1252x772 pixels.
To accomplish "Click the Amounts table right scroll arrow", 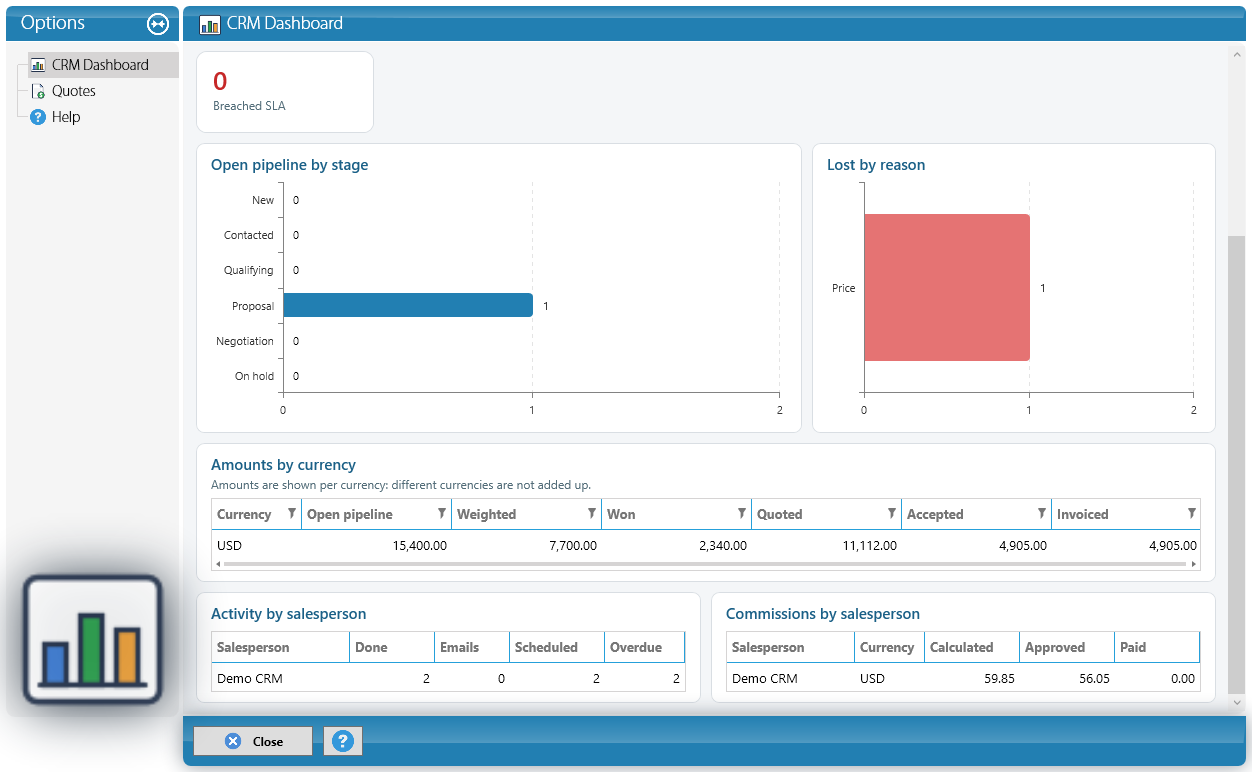I will pyautogui.click(x=1193, y=565).
